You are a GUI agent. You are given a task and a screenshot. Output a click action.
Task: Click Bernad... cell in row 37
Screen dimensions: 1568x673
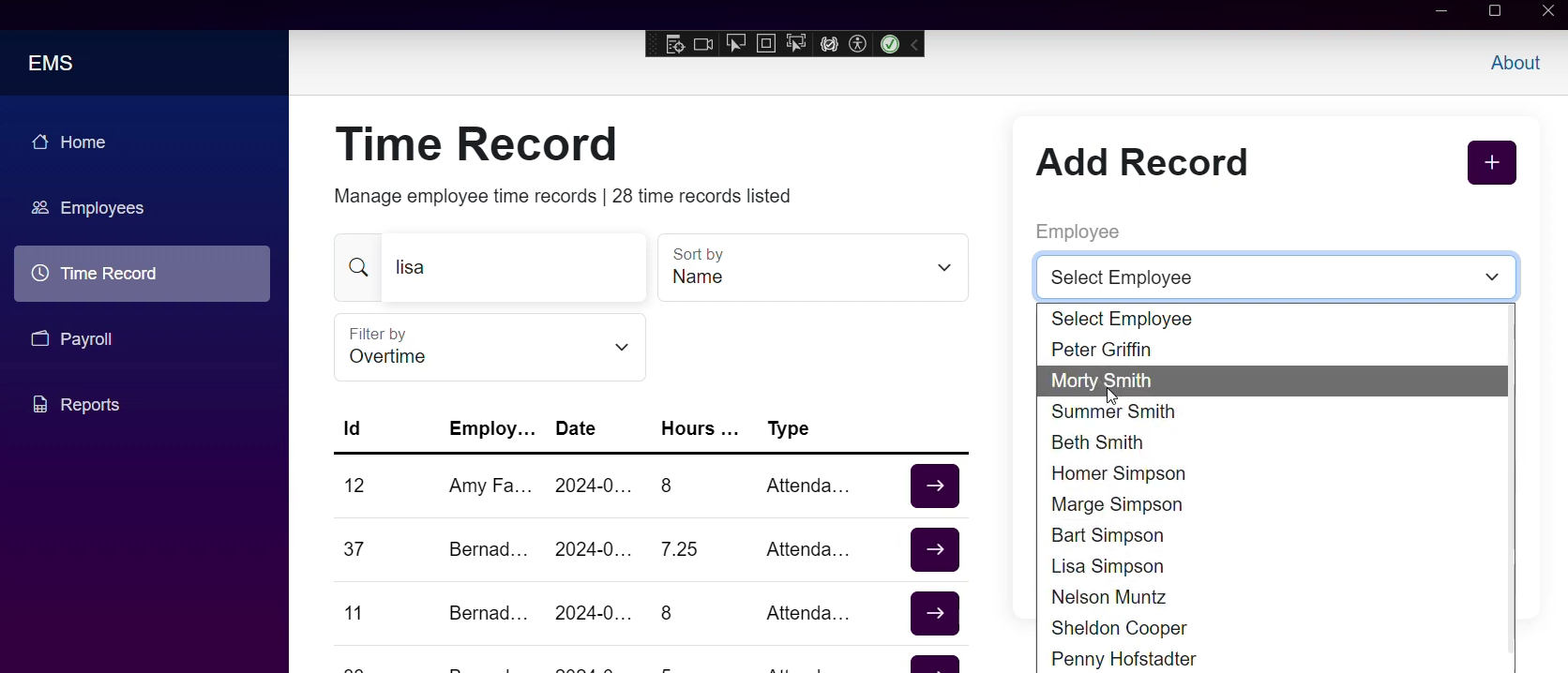point(489,550)
